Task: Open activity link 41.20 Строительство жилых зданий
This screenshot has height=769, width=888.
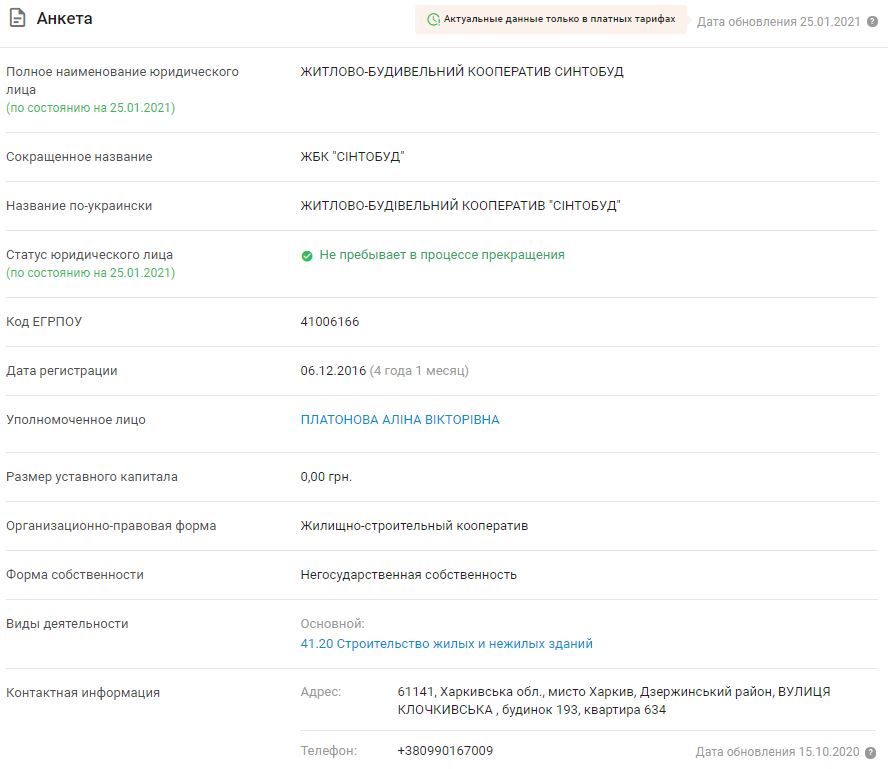Action: pyautogui.click(x=446, y=644)
